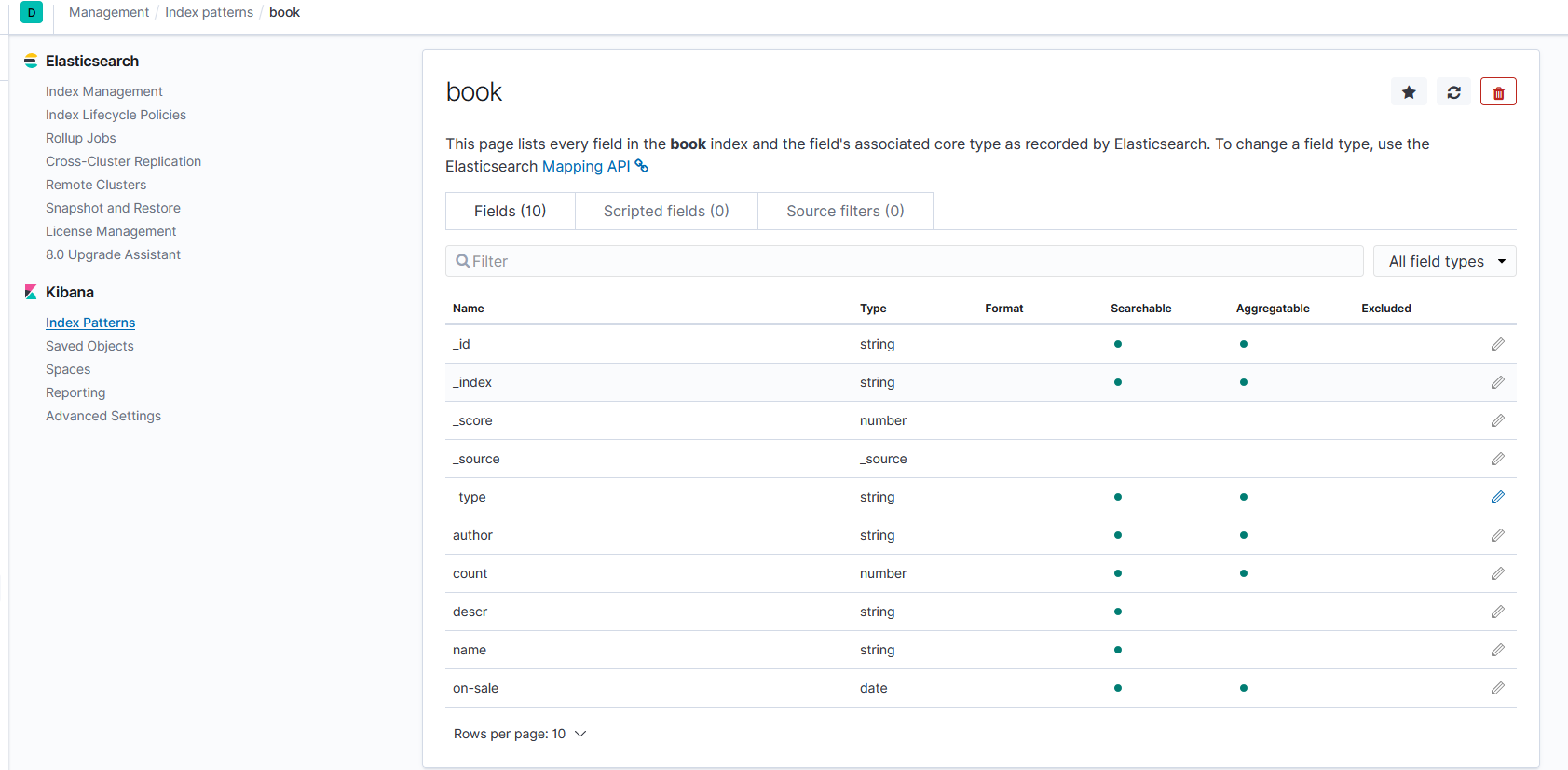
Task: Sort by the Name column header
Action: point(469,309)
